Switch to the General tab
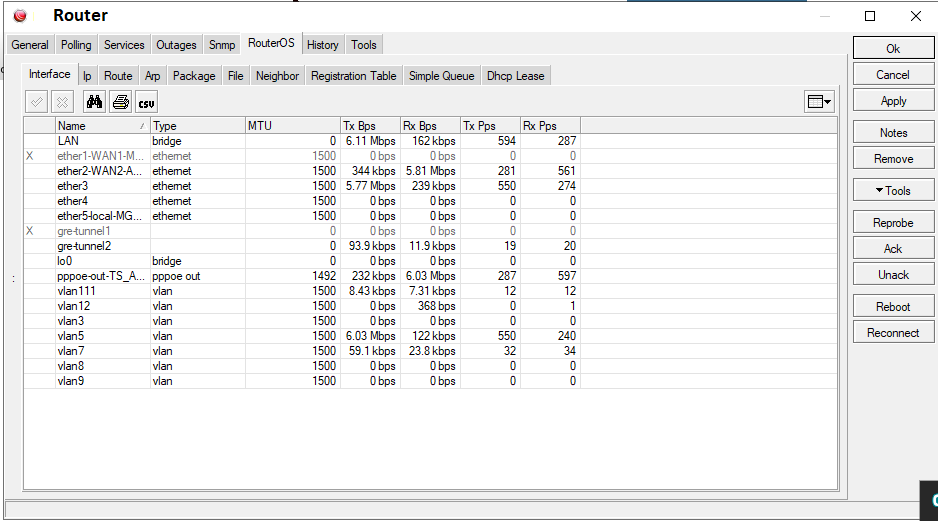This screenshot has width=938, height=521. 30,45
